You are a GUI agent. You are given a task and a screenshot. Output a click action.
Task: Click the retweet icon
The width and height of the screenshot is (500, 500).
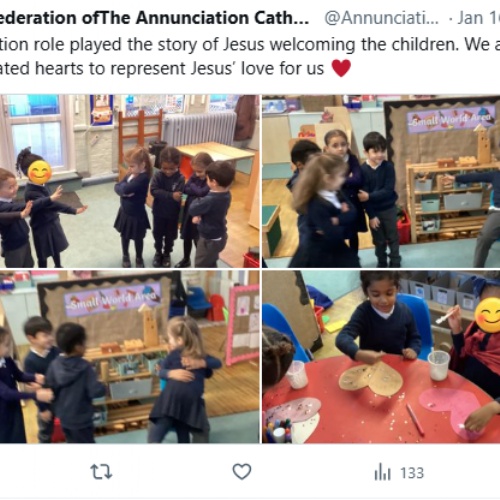pyautogui.click(x=101, y=472)
